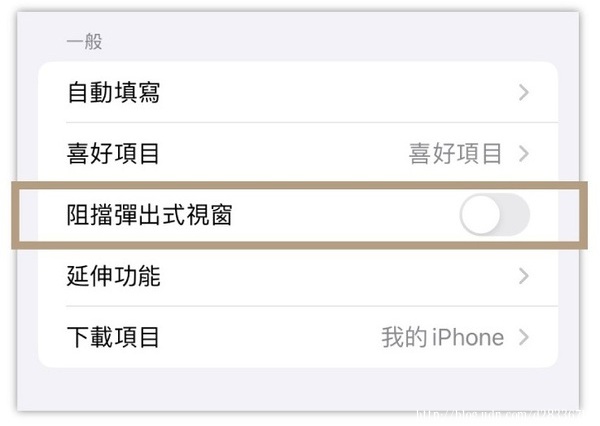This screenshot has height=426, width=600.
Task: Click the arrow icon on 延伸功能 row
Action: [x=524, y=276]
